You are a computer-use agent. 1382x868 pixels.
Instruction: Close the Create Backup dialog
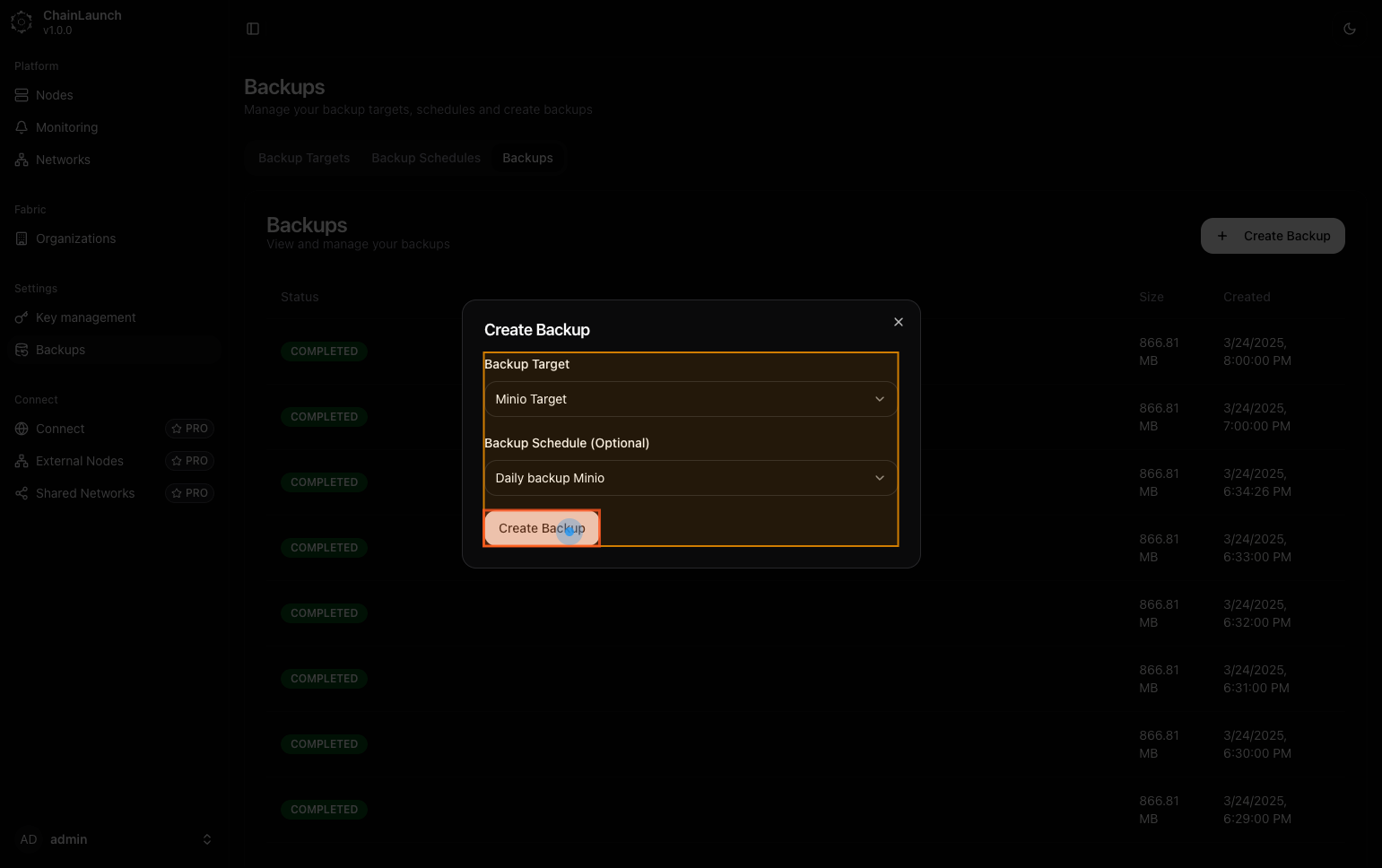pyautogui.click(x=898, y=322)
